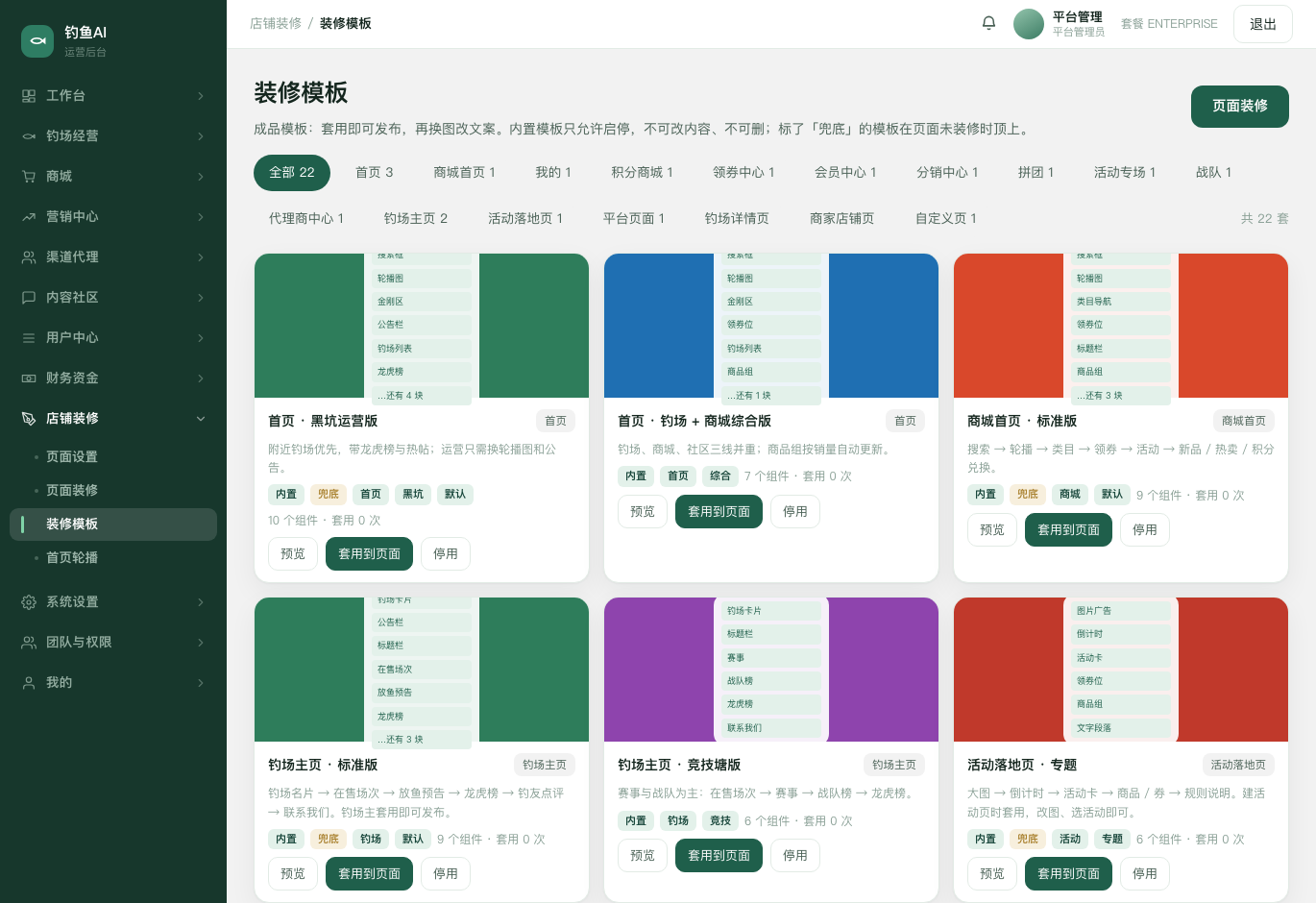The image size is (1316, 903).
Task: Select the 战队 1 filter tab
Action: 1214,173
